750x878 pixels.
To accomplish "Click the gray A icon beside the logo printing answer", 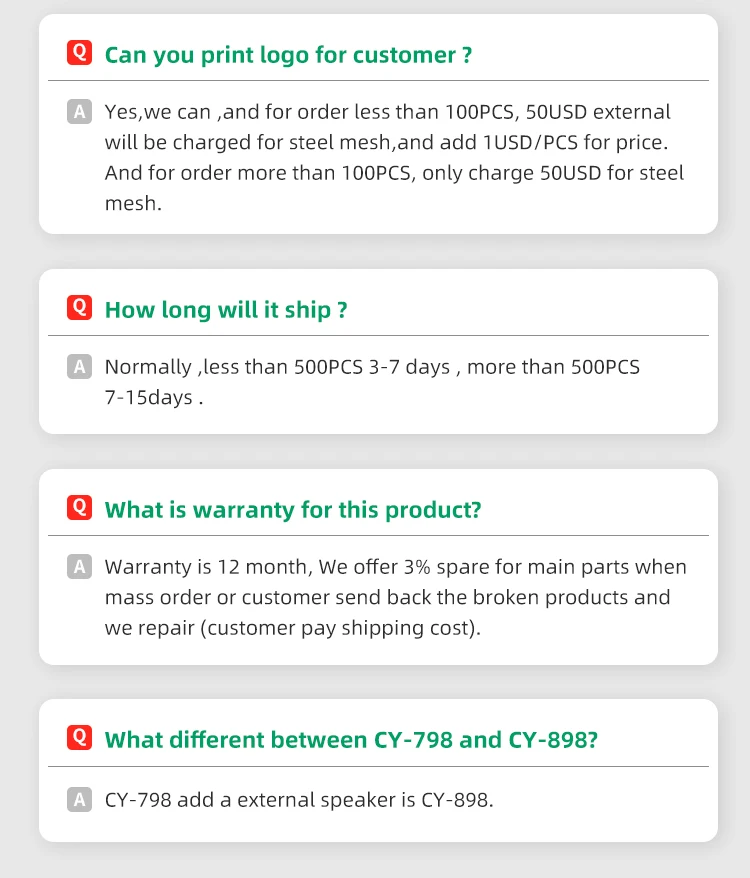I will tap(79, 111).
